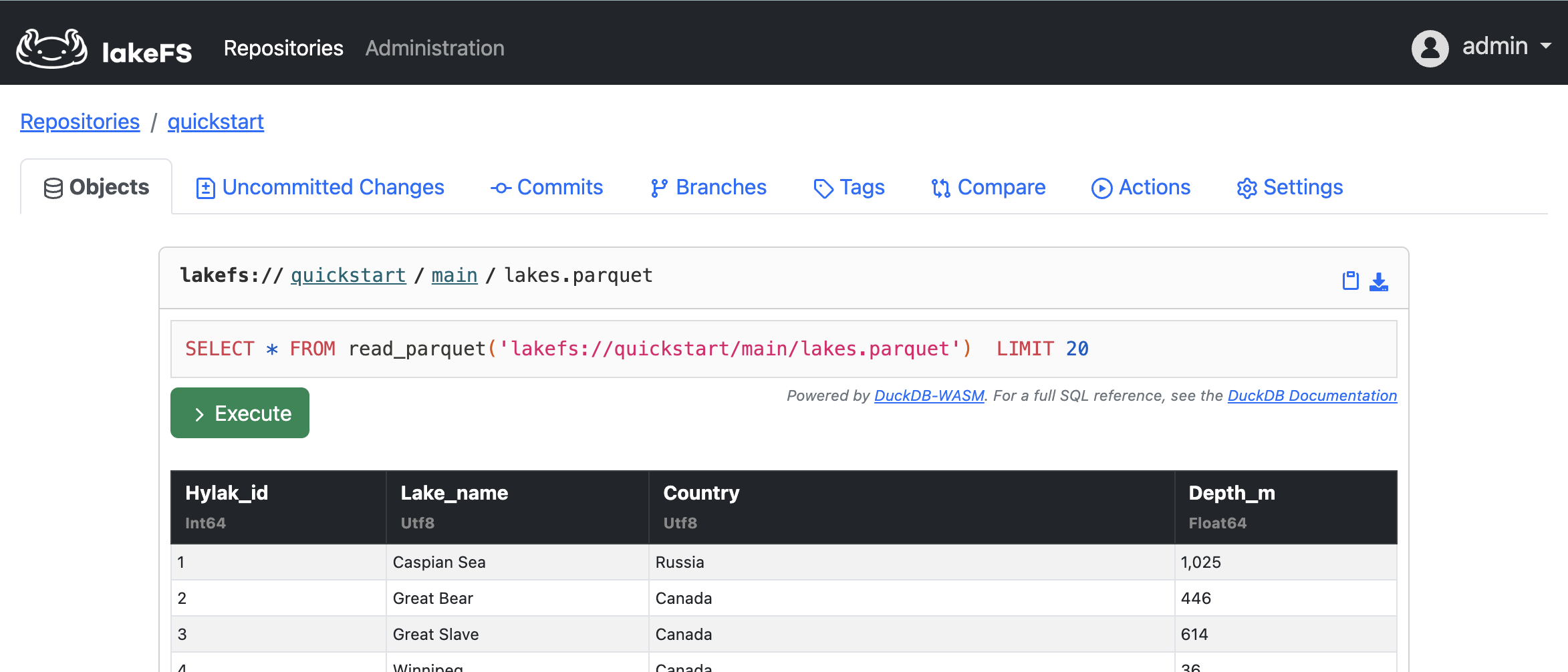Viewport: 1568px width, 672px height.
Task: Open the quickstart breadcrumb link
Action: tap(215, 122)
